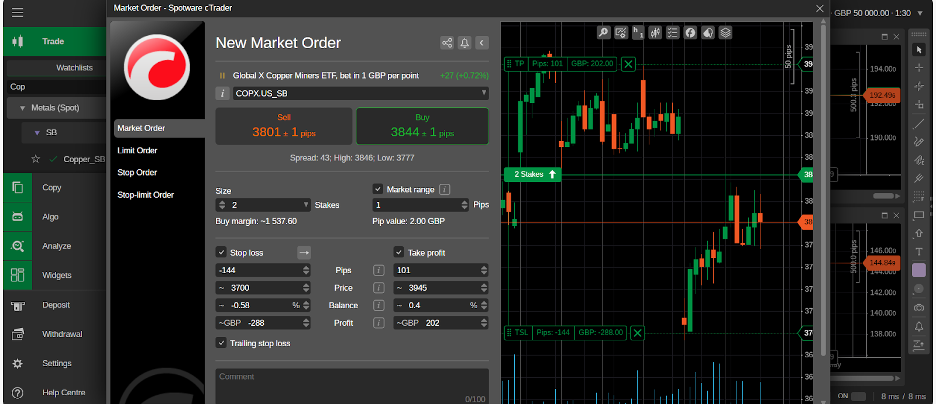Image resolution: width=936 pixels, height=404 pixels.
Task: Favorite Copper_SB with the star icon
Action: [x=35, y=159]
